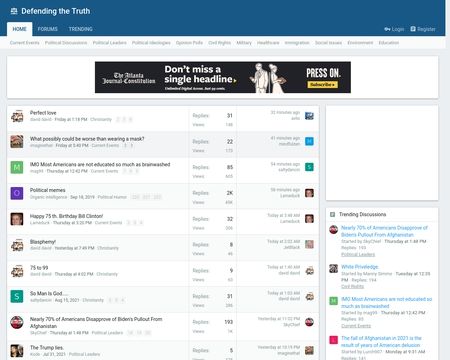
Task: Click Civil Rights link in Trending sidebar
Action: (x=352, y=286)
